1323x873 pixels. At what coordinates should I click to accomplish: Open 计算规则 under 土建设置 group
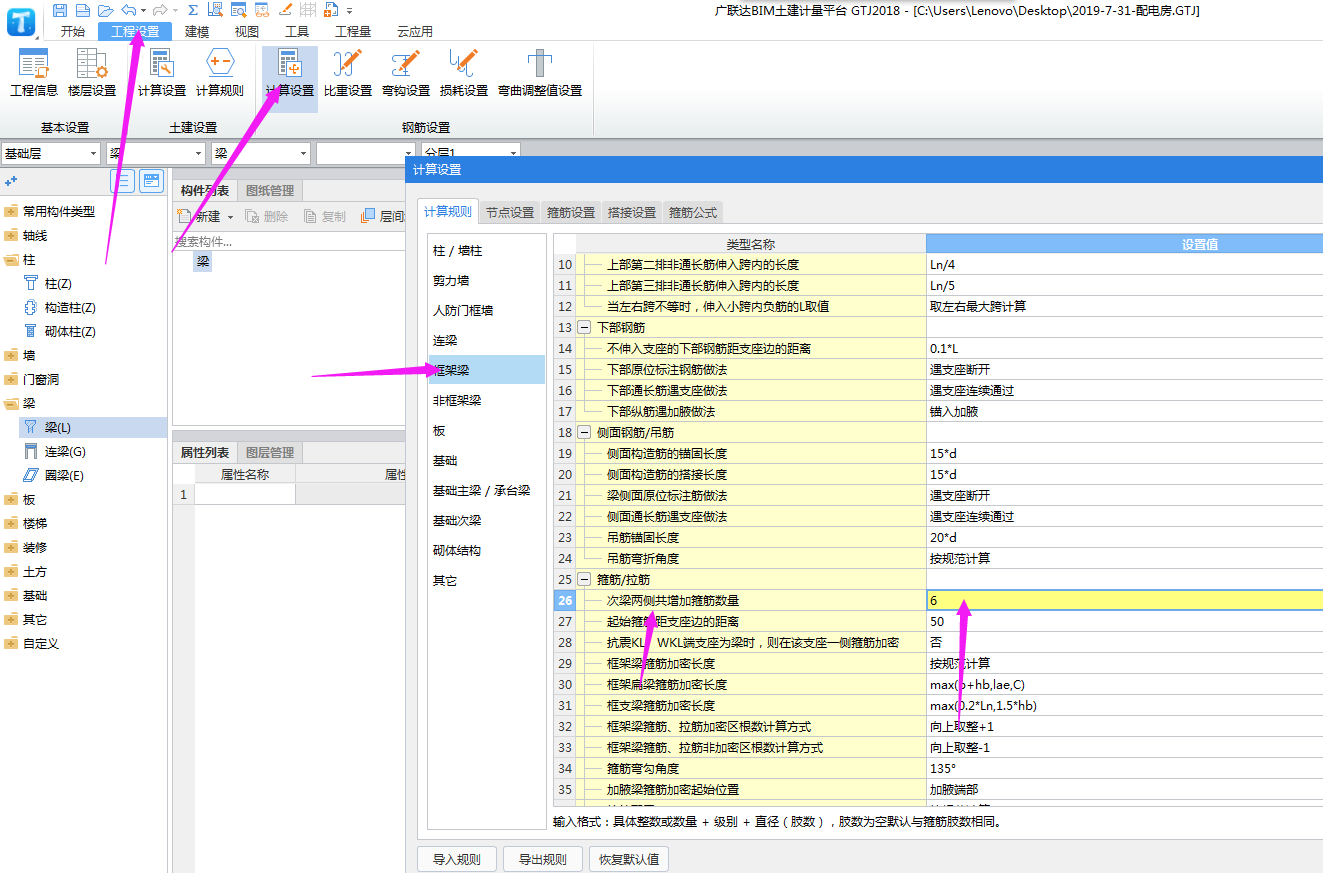(219, 72)
